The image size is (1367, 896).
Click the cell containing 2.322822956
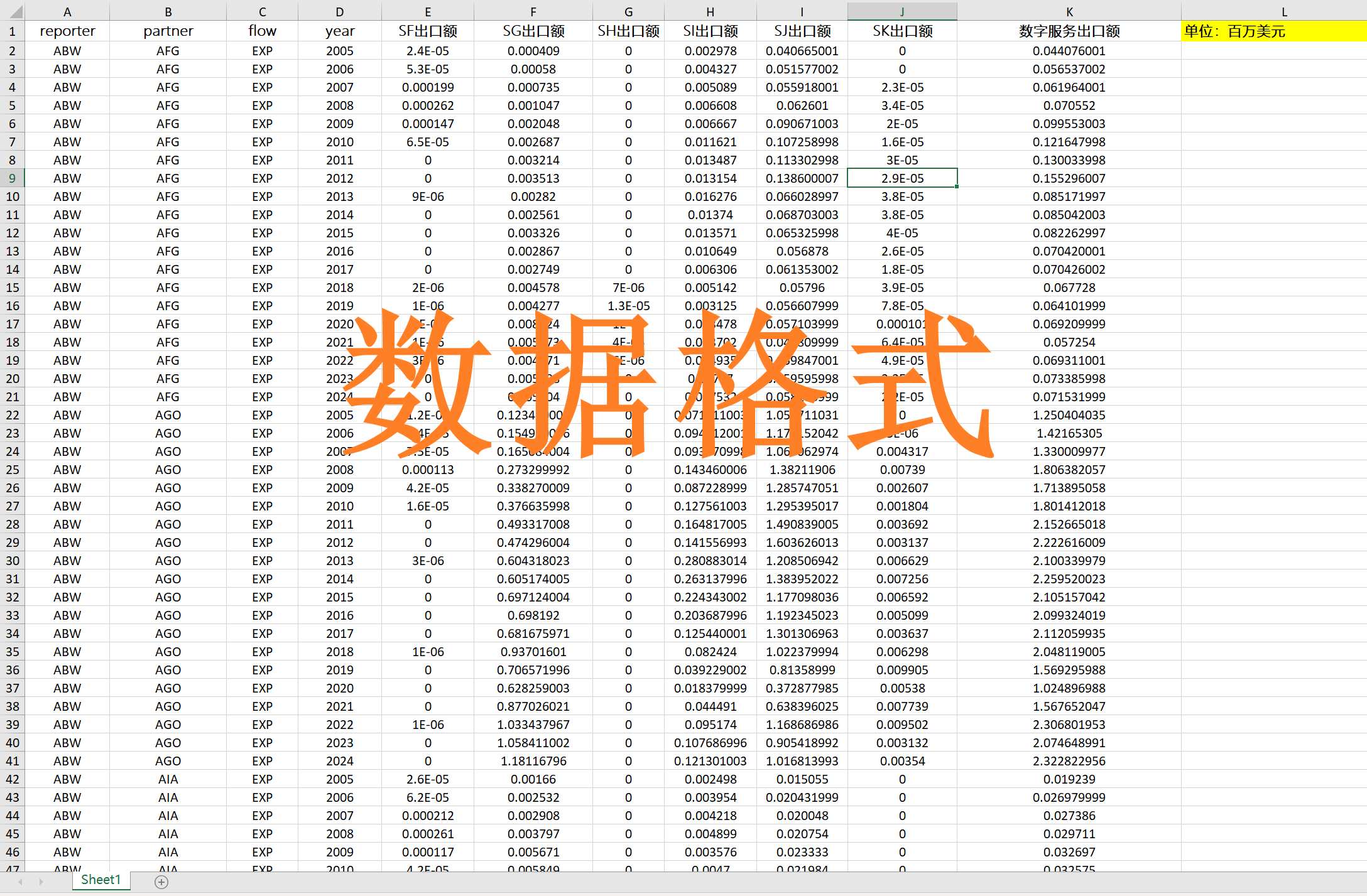coord(1069,761)
